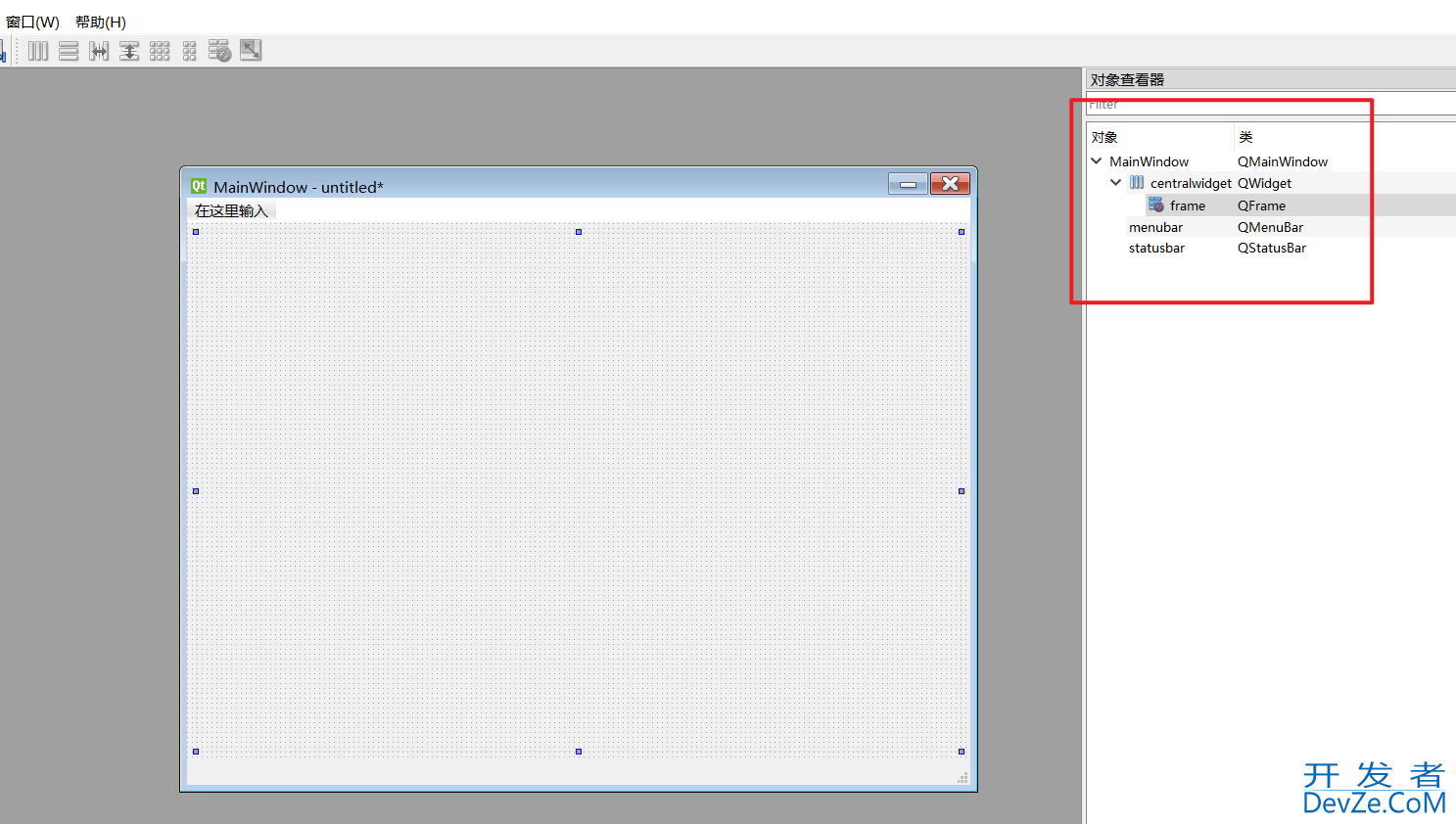Viewport: 1456px width, 824px height.
Task: Minimize the MainWindow form preview
Action: (x=908, y=184)
